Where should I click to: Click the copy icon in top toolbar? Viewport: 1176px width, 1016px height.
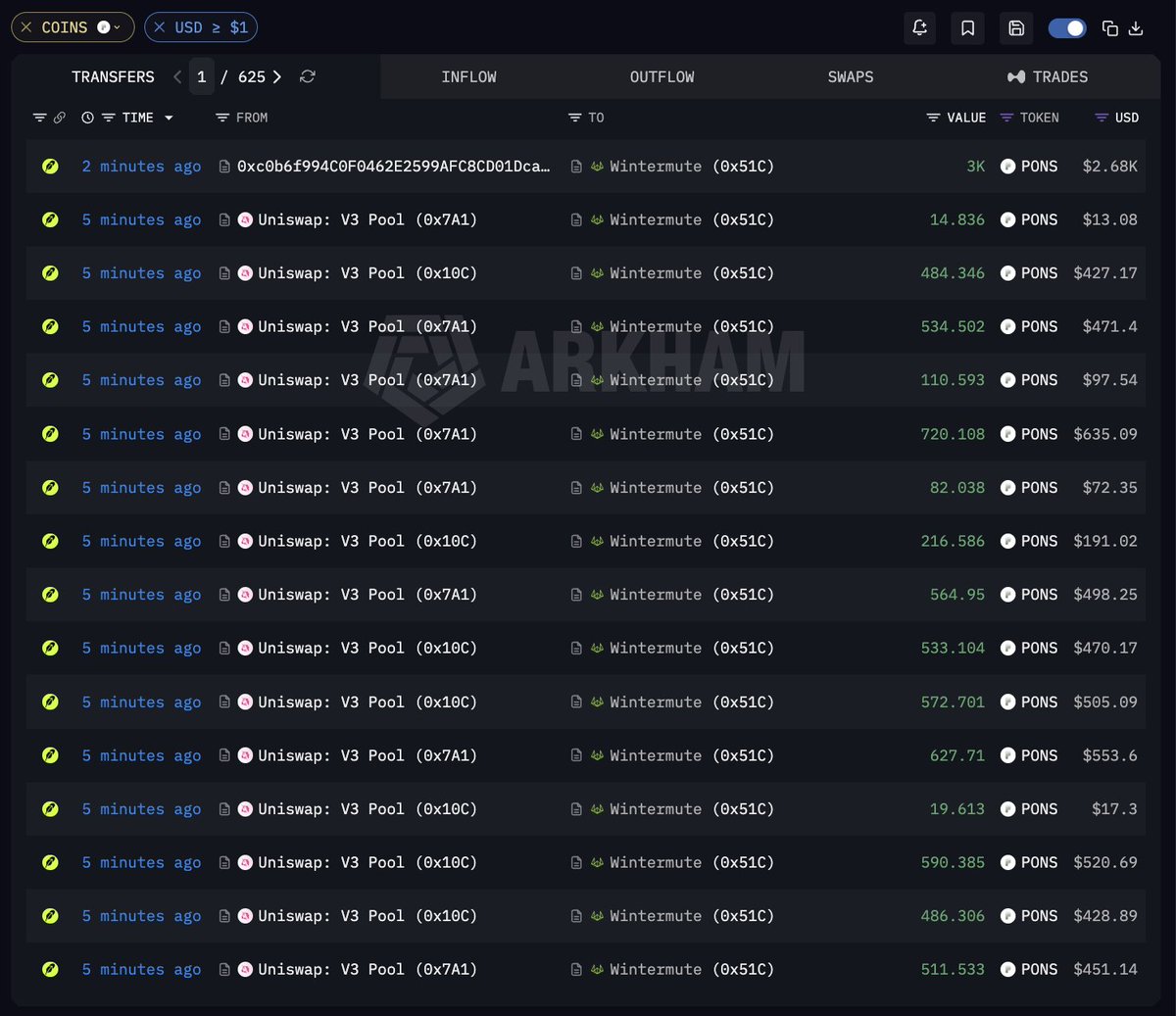tap(1110, 28)
